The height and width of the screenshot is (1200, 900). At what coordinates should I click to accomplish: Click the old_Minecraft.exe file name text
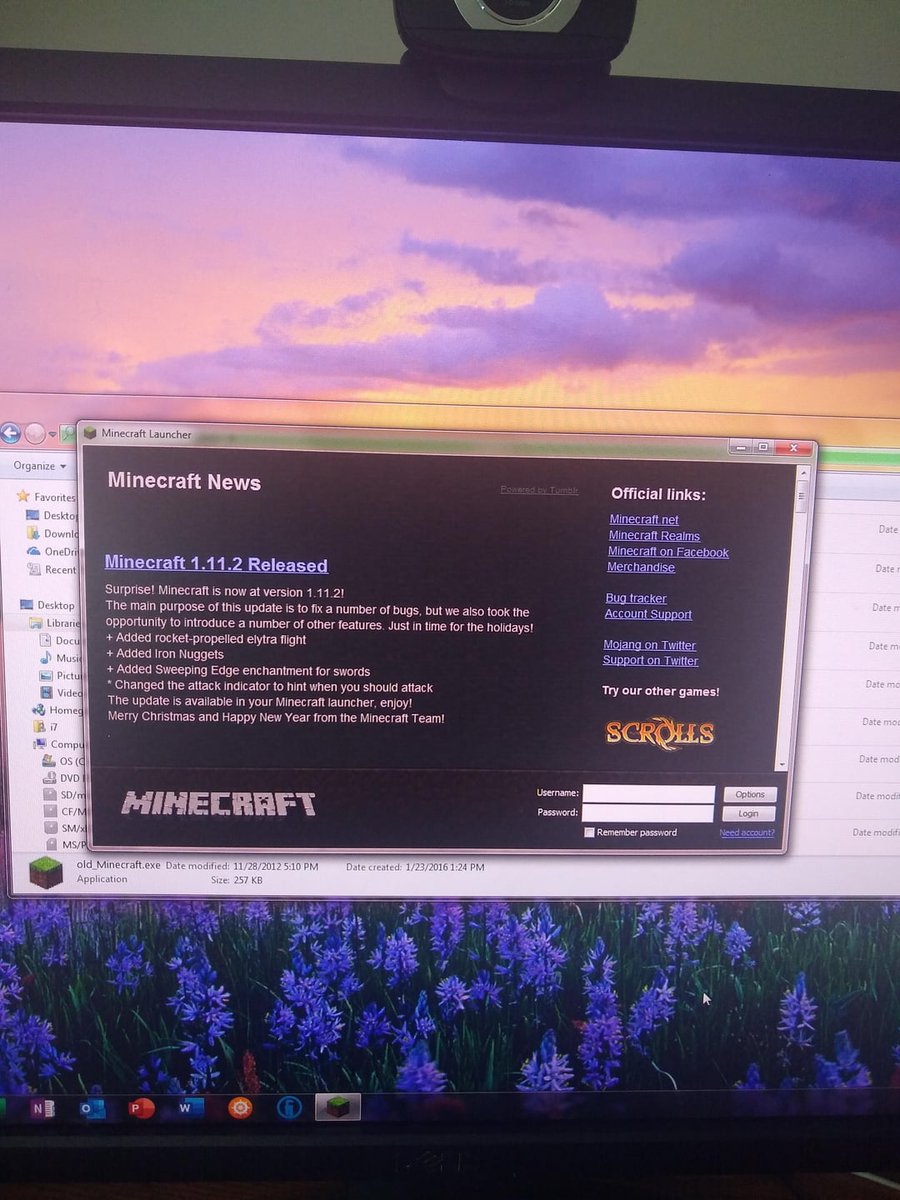(118, 864)
